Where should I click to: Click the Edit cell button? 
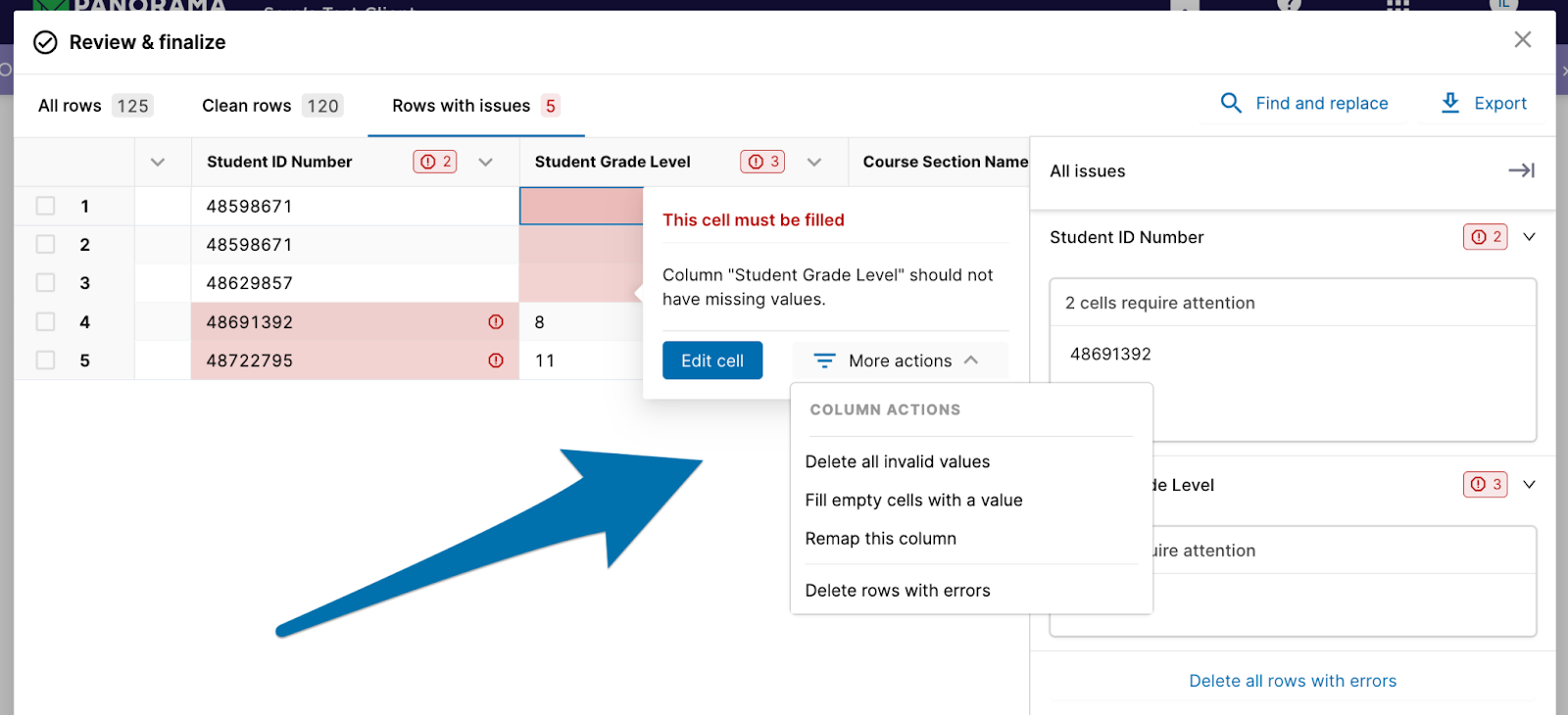click(712, 360)
